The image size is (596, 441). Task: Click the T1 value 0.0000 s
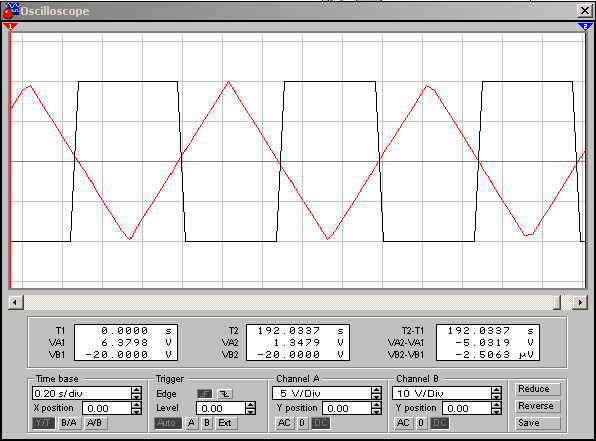(x=136, y=330)
